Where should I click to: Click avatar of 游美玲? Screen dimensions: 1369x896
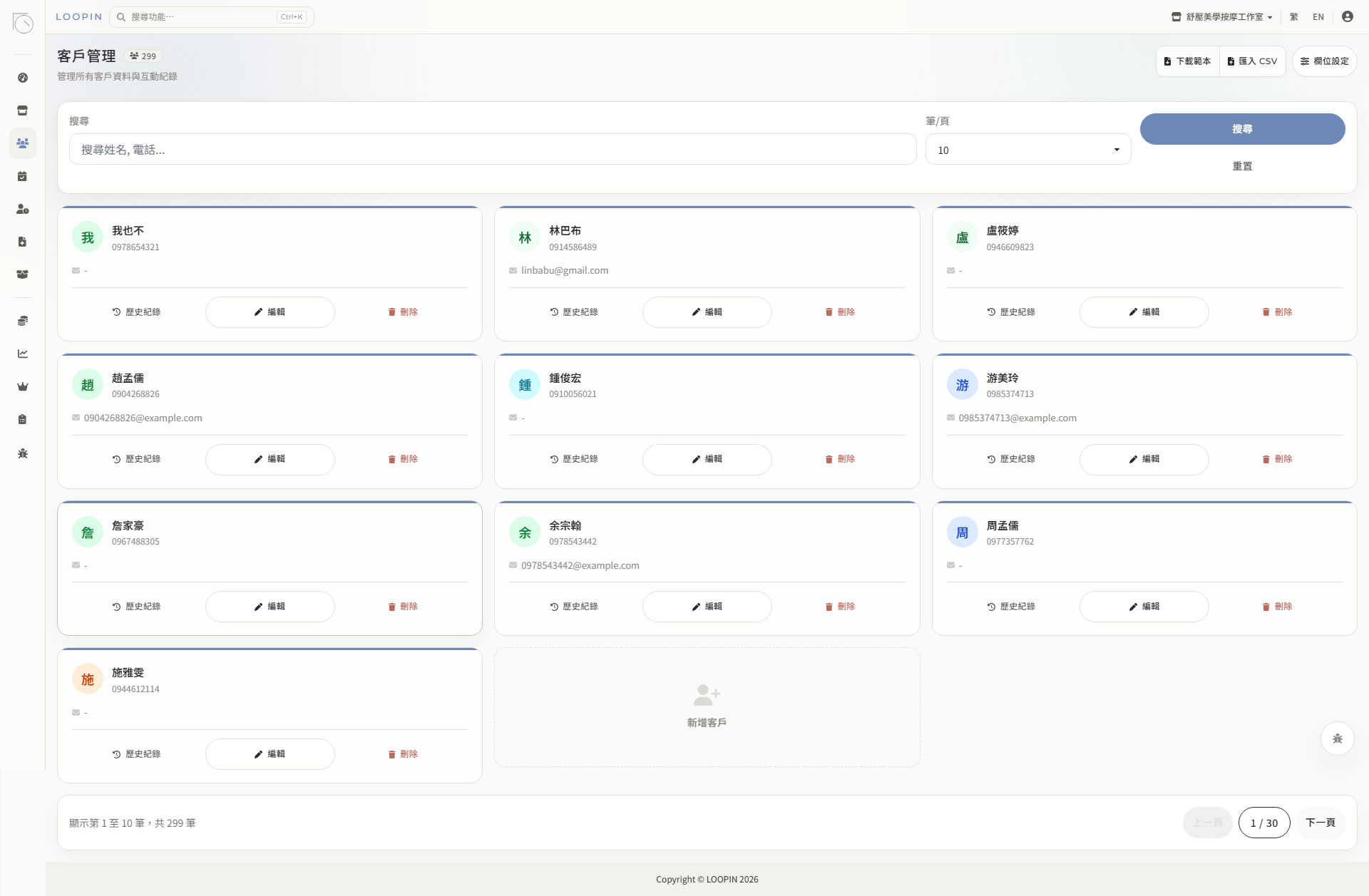pos(962,385)
